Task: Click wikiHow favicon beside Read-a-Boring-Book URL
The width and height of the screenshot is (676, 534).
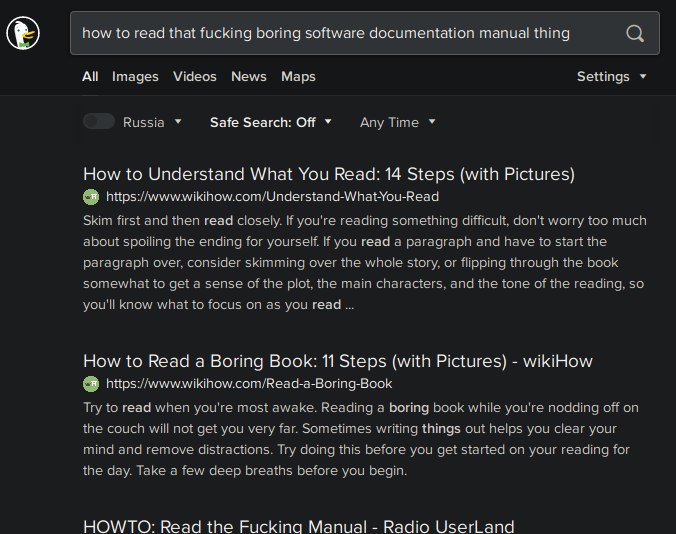Action: click(91, 384)
